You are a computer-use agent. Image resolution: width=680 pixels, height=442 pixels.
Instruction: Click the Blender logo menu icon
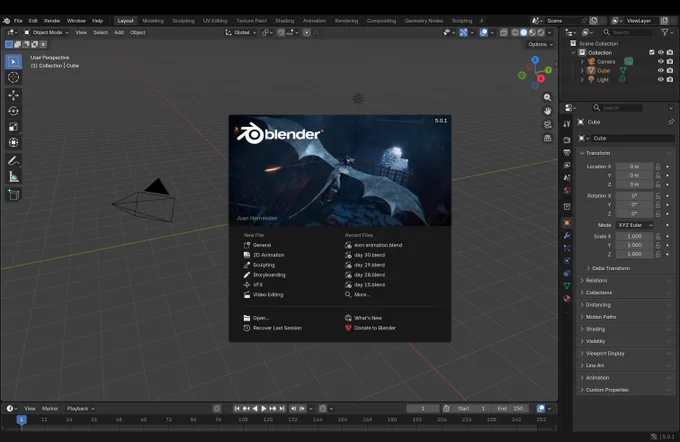6,21
